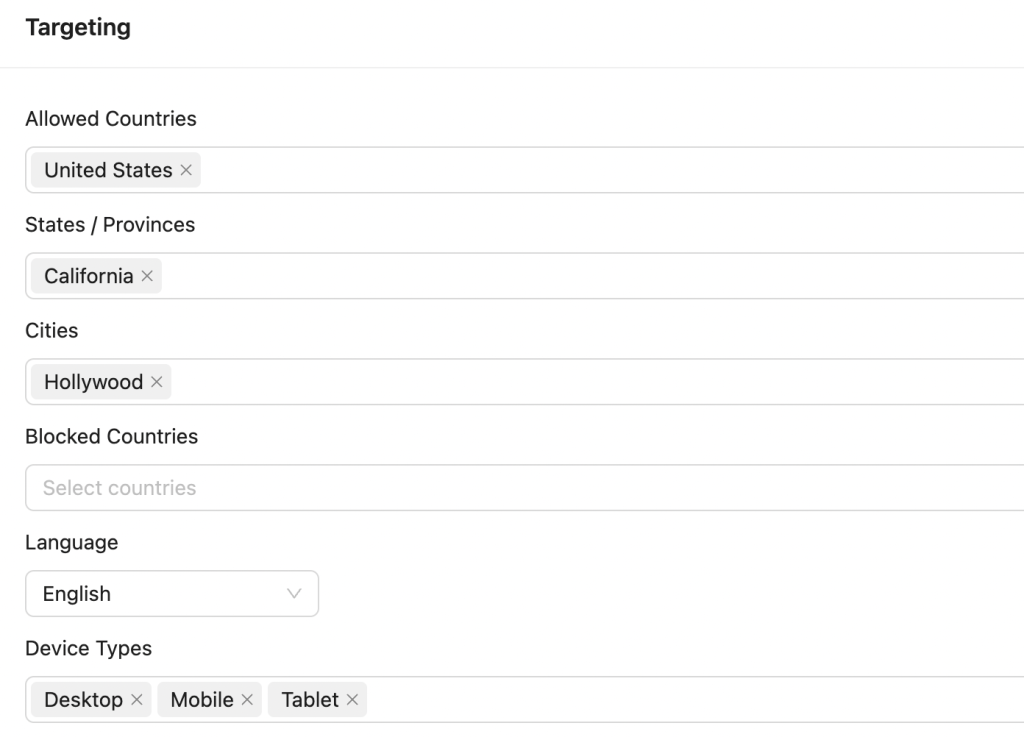Image resolution: width=1024 pixels, height=737 pixels.
Task: Remove the Tablet device type
Action: click(x=352, y=700)
